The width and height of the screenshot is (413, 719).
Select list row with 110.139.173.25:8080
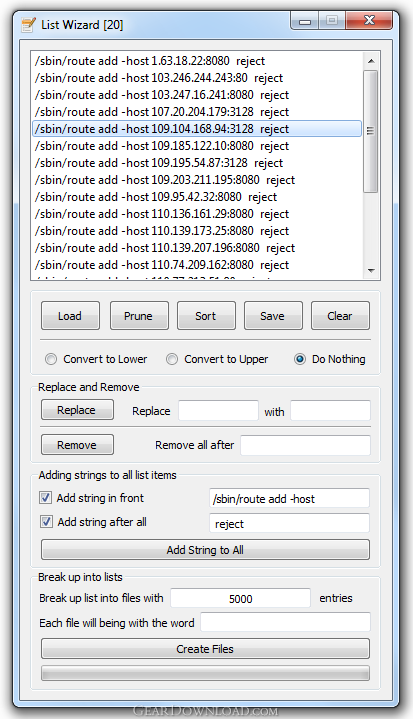pos(197,231)
